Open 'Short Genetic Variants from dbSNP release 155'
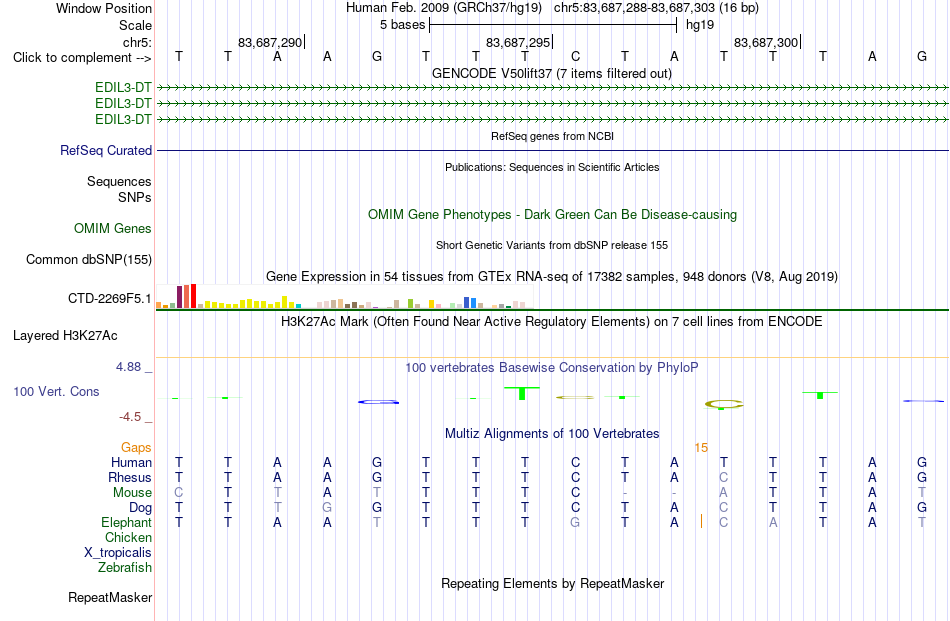The height and width of the screenshot is (621, 950). pos(552,245)
